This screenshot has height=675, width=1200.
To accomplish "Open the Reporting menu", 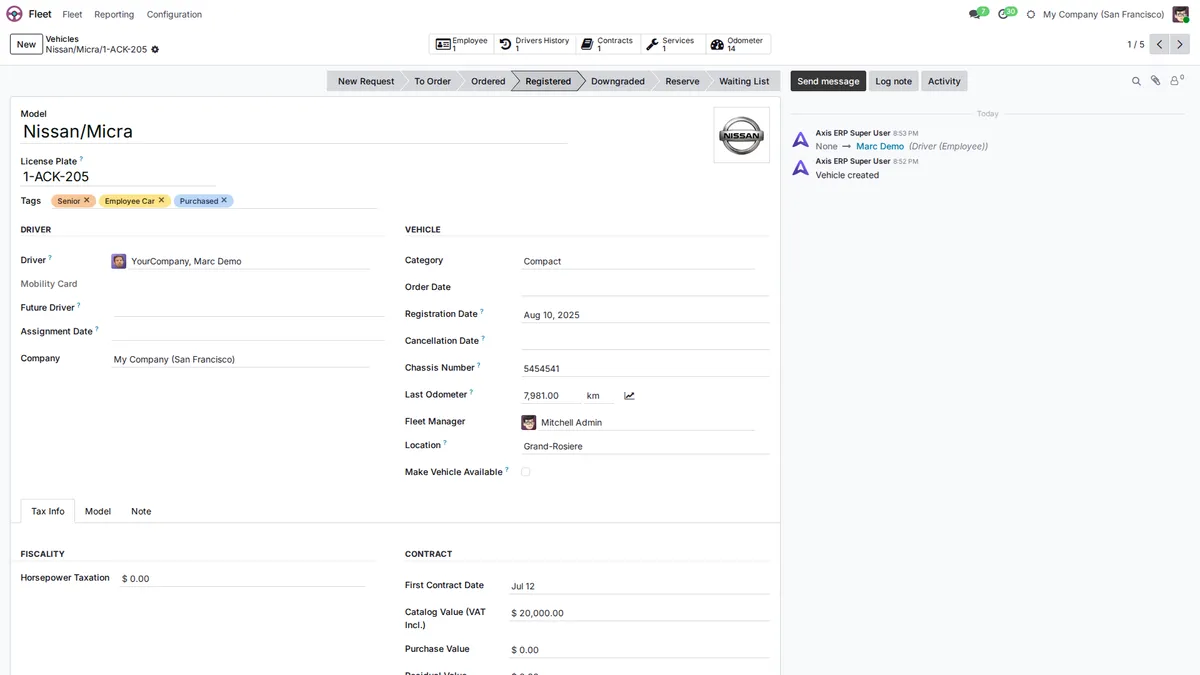I will click(114, 14).
